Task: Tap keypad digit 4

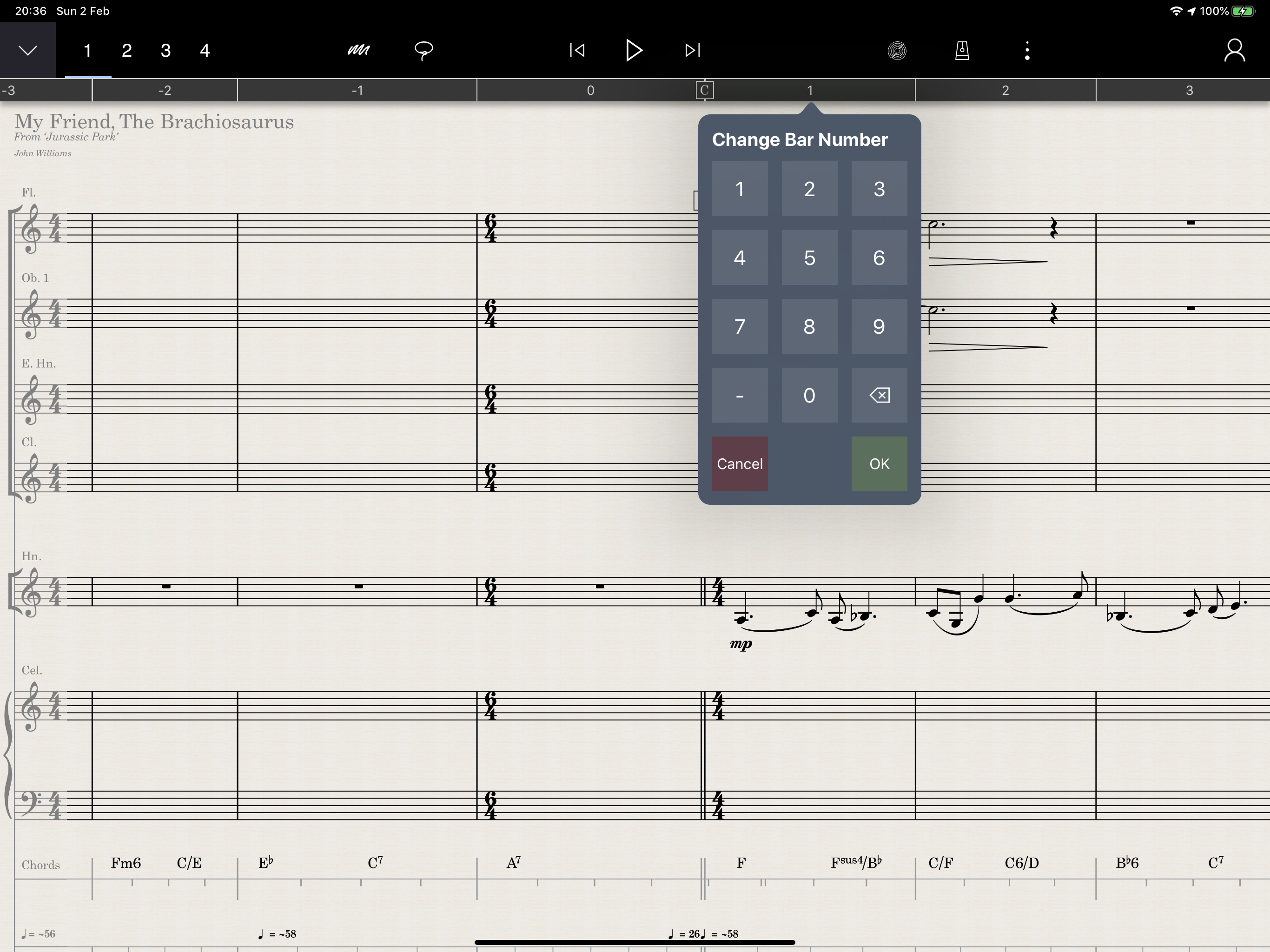Action: [x=740, y=257]
